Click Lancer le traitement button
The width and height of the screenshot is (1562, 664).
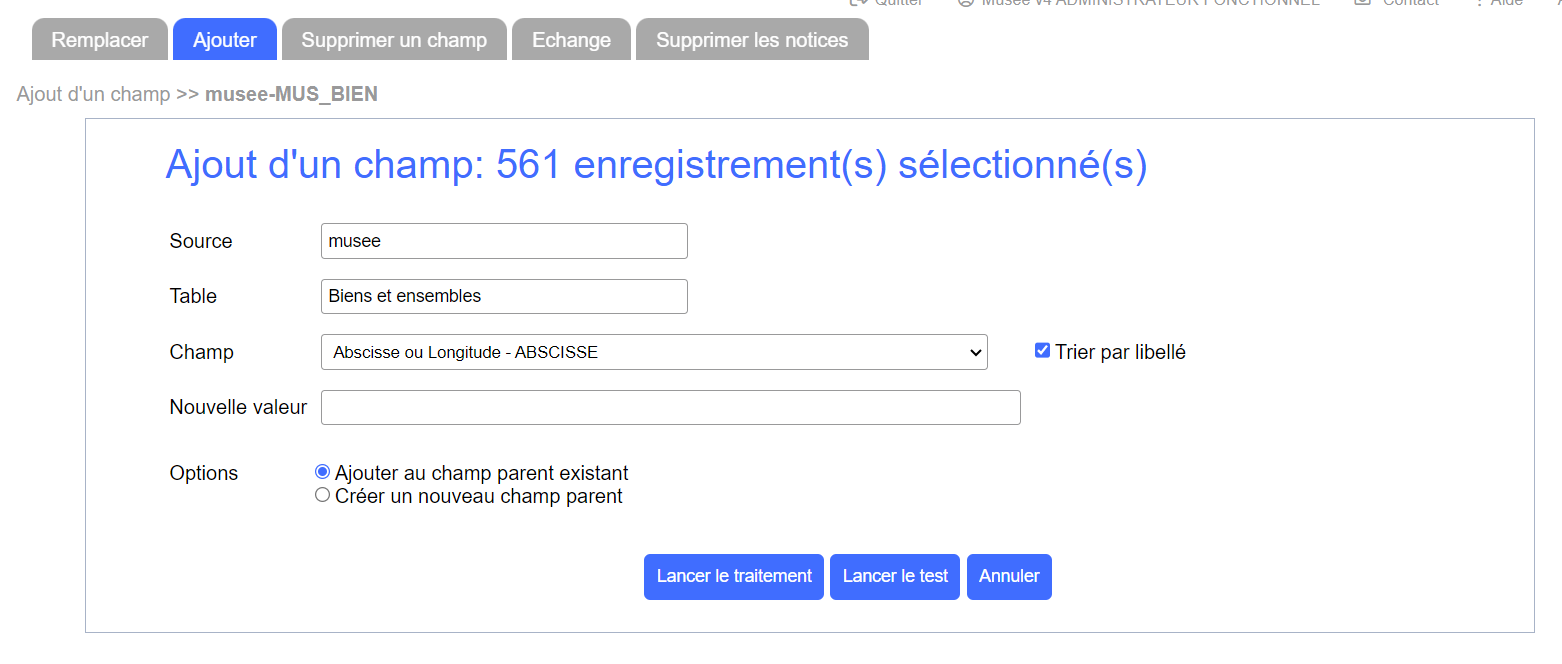tap(734, 577)
